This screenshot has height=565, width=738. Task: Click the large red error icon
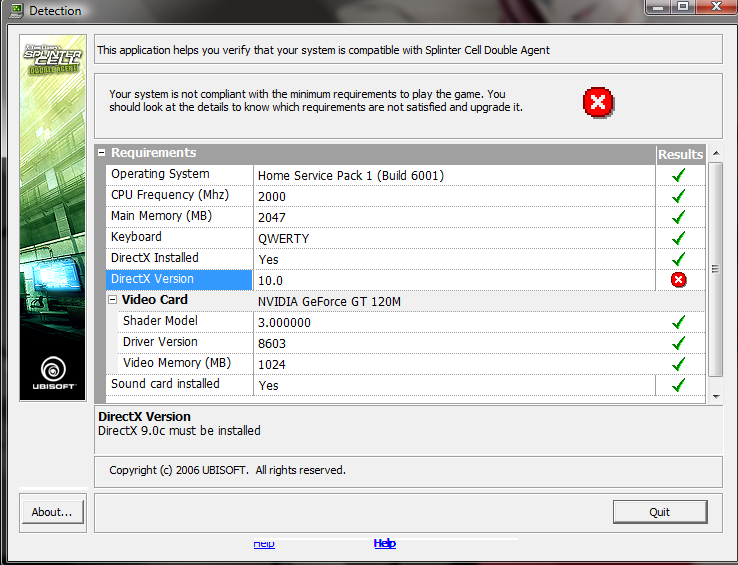pyautogui.click(x=598, y=102)
